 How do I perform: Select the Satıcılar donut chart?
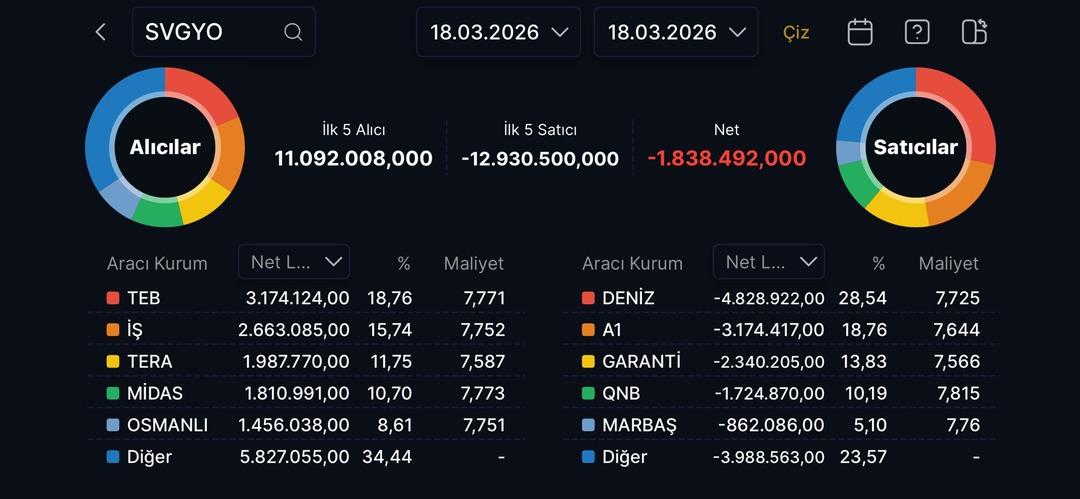click(x=916, y=147)
